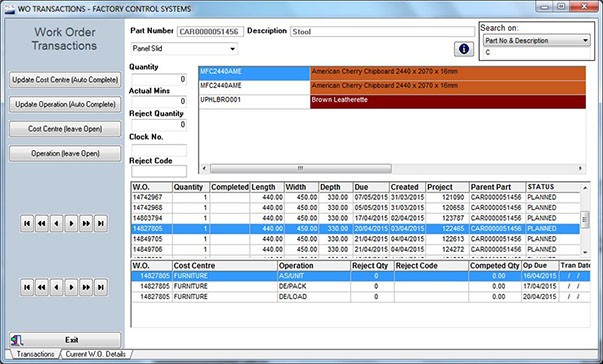Click the Clock No. input field
Image resolution: width=603 pixels, height=364 pixels.
[x=159, y=149]
